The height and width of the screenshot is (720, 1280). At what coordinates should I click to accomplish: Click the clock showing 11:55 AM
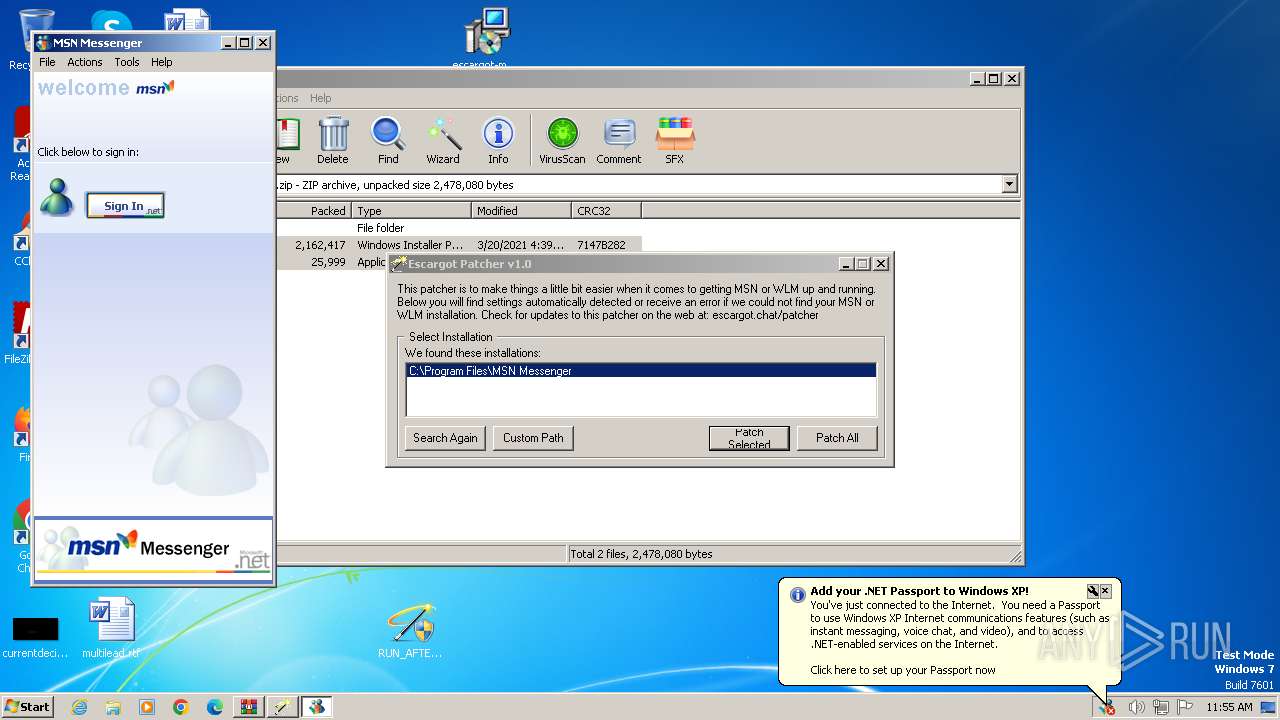point(1229,707)
